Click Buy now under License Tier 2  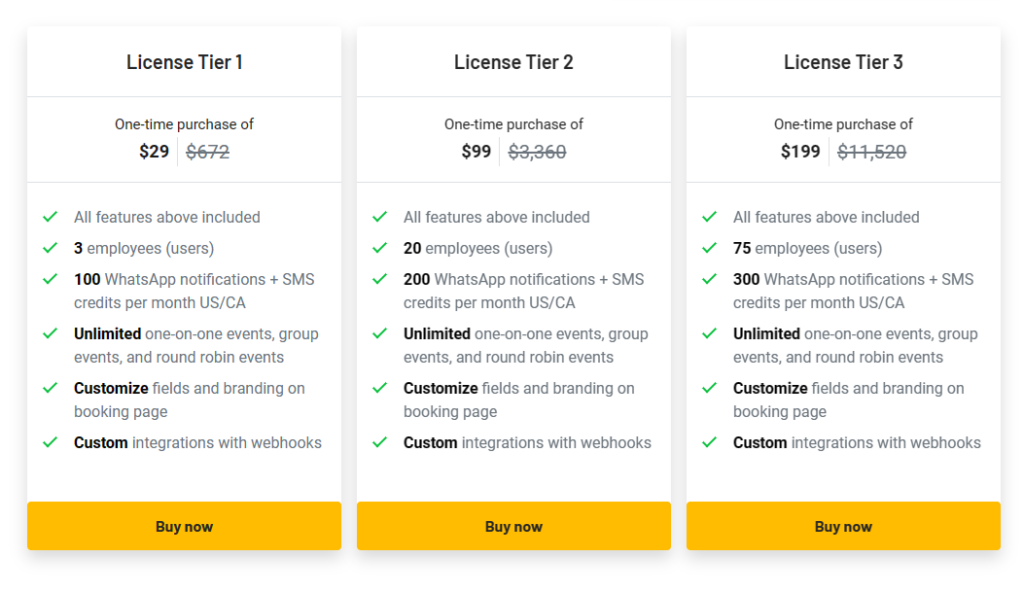[x=513, y=526]
